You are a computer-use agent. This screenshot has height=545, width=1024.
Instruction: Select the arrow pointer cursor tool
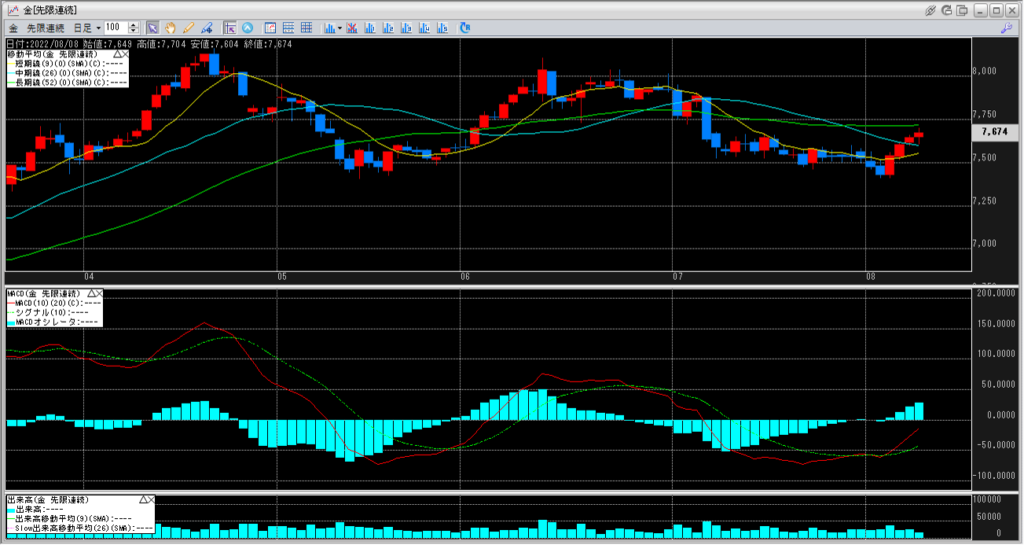click(x=152, y=27)
